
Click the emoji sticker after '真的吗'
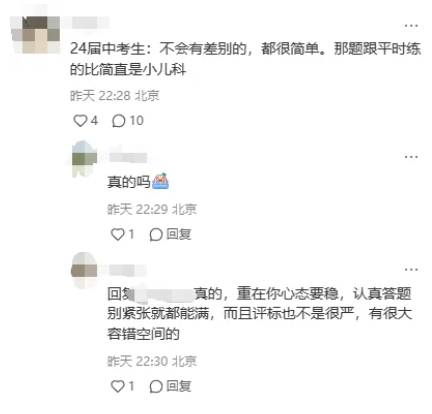pyautogui.click(x=161, y=182)
